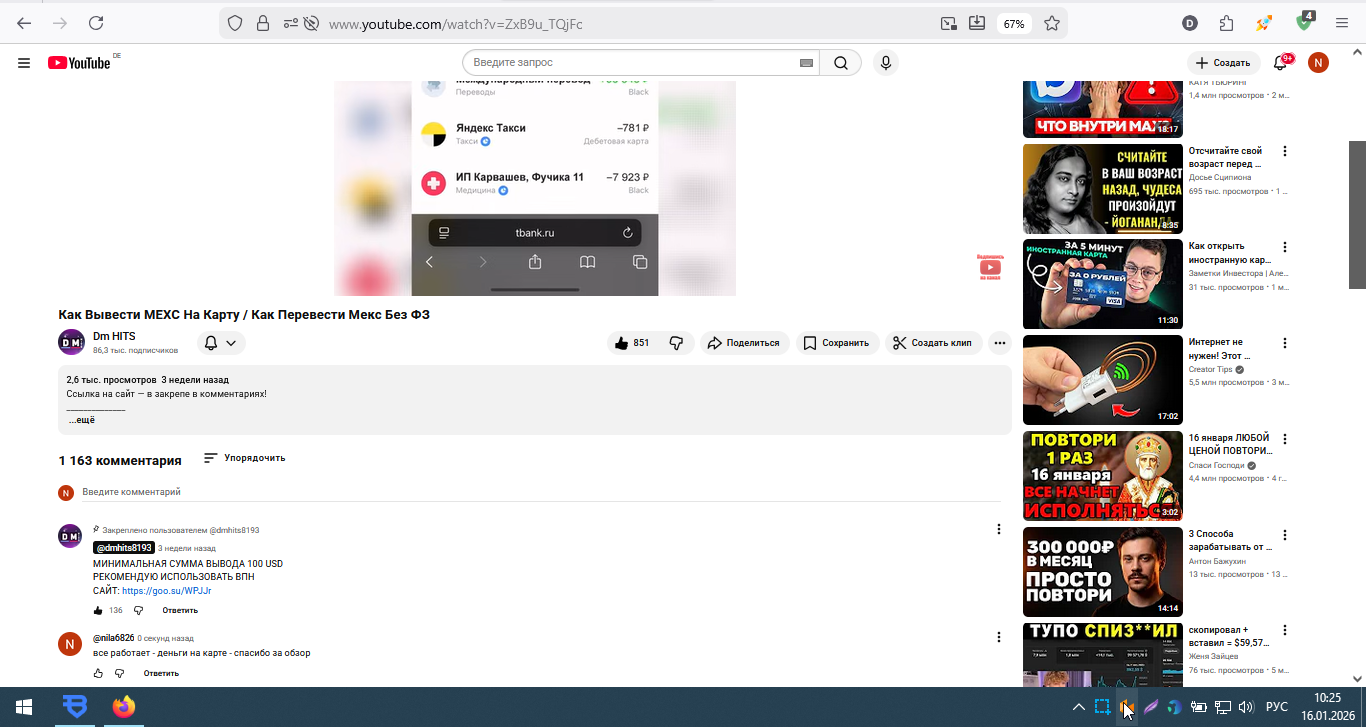The width and height of the screenshot is (1366, 727).
Task: Click the Создать клип button
Action: coord(934,343)
